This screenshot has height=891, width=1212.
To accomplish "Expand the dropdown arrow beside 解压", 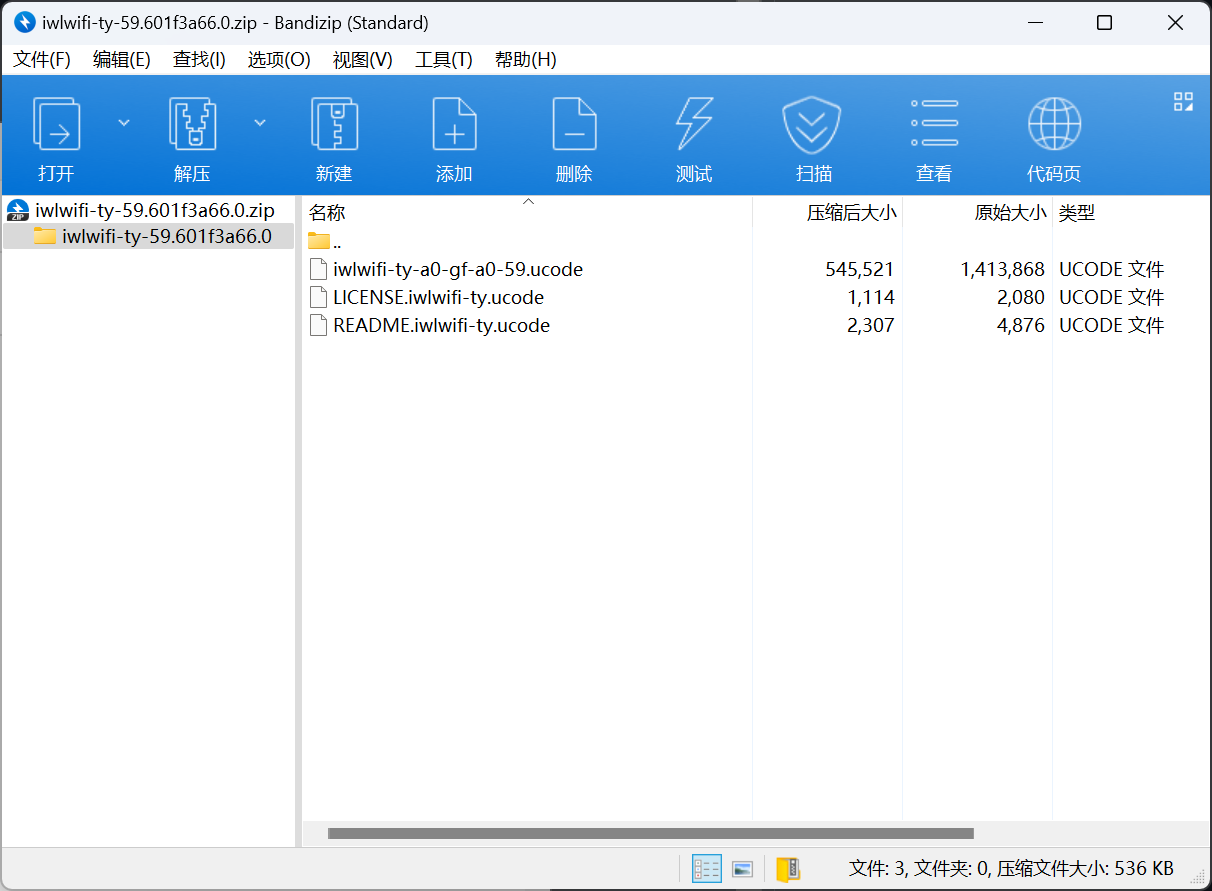I will (x=260, y=123).
